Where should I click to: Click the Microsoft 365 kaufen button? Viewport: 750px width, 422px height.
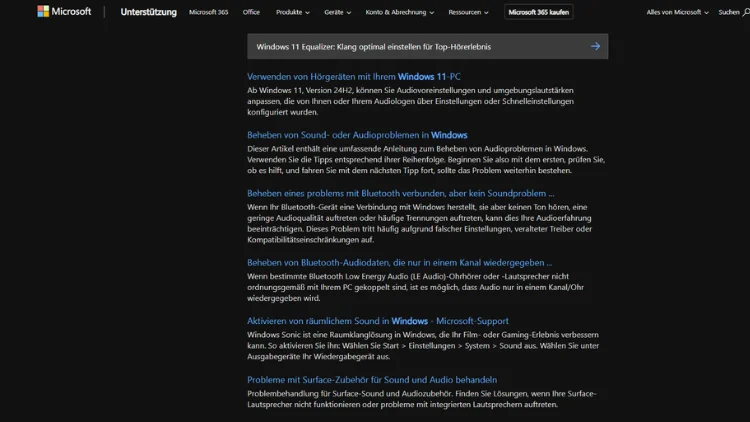click(539, 12)
